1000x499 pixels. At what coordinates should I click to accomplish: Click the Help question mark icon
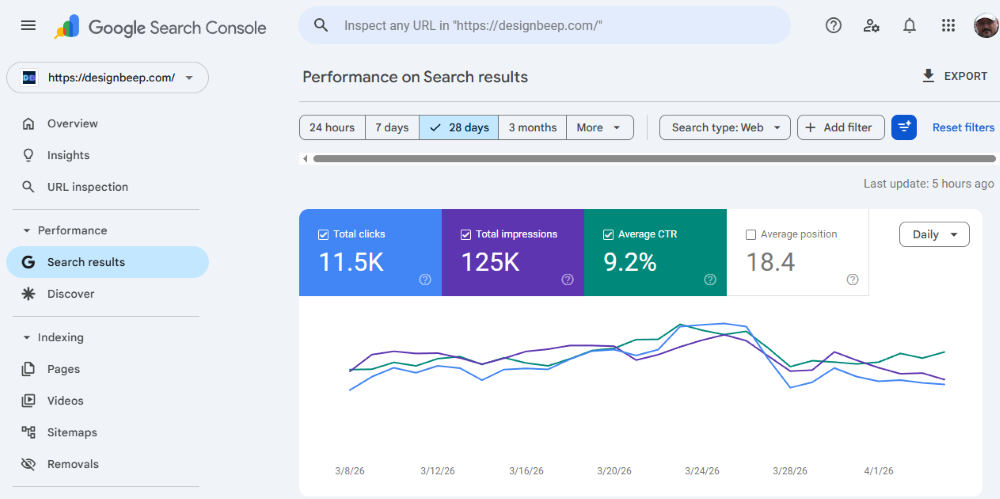click(x=833, y=26)
